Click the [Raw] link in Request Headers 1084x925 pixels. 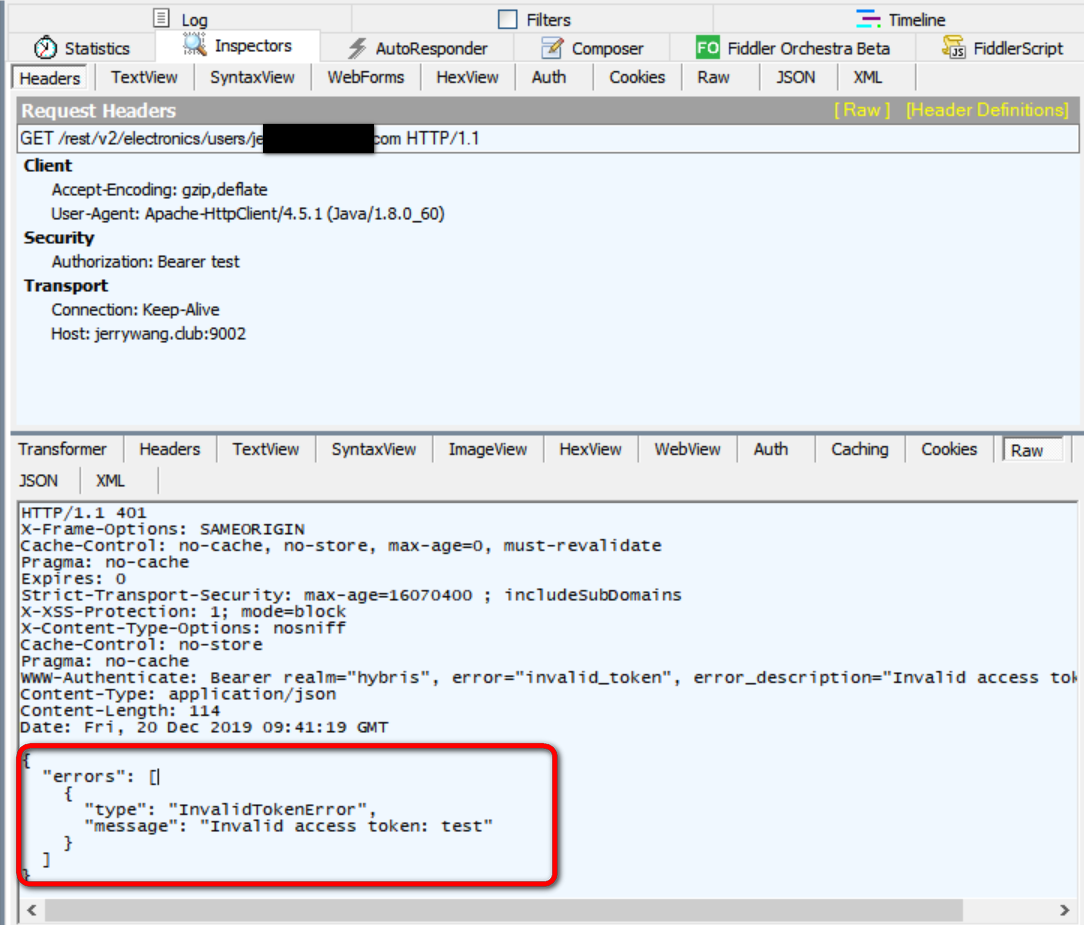(861, 110)
